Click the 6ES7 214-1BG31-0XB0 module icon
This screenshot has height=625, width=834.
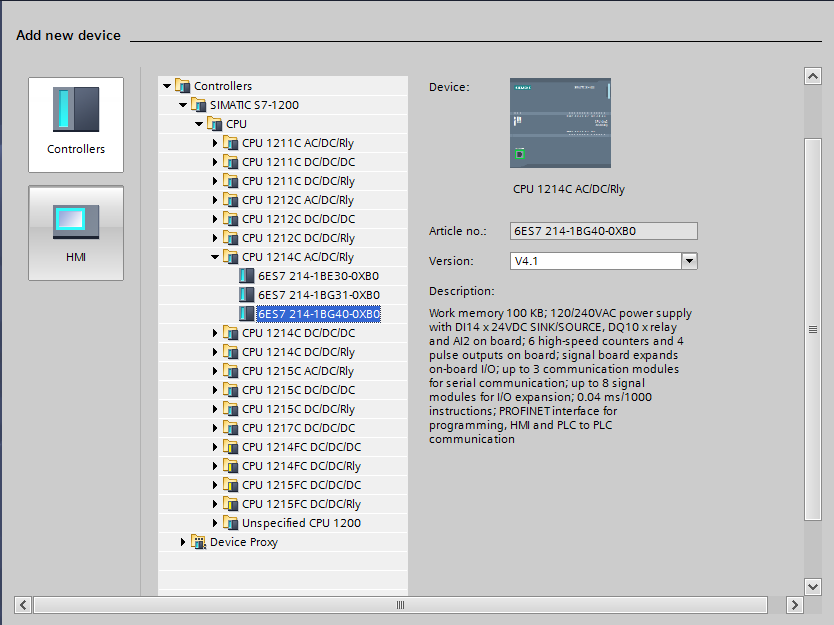(246, 295)
